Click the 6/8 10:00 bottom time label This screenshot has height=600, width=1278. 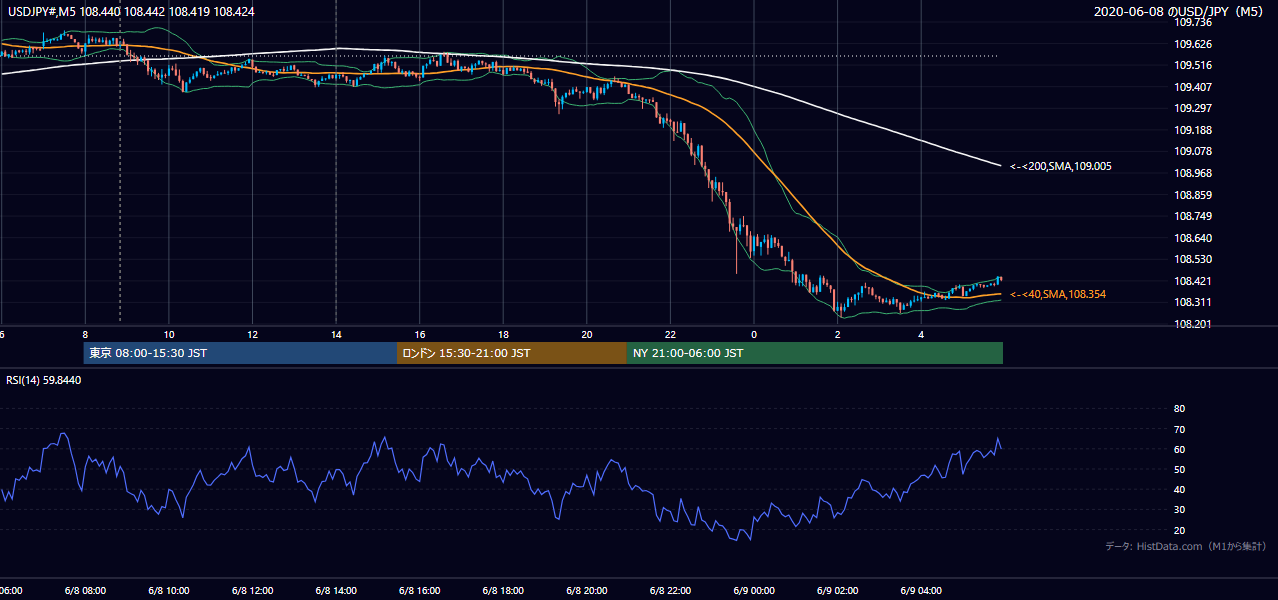[168, 590]
